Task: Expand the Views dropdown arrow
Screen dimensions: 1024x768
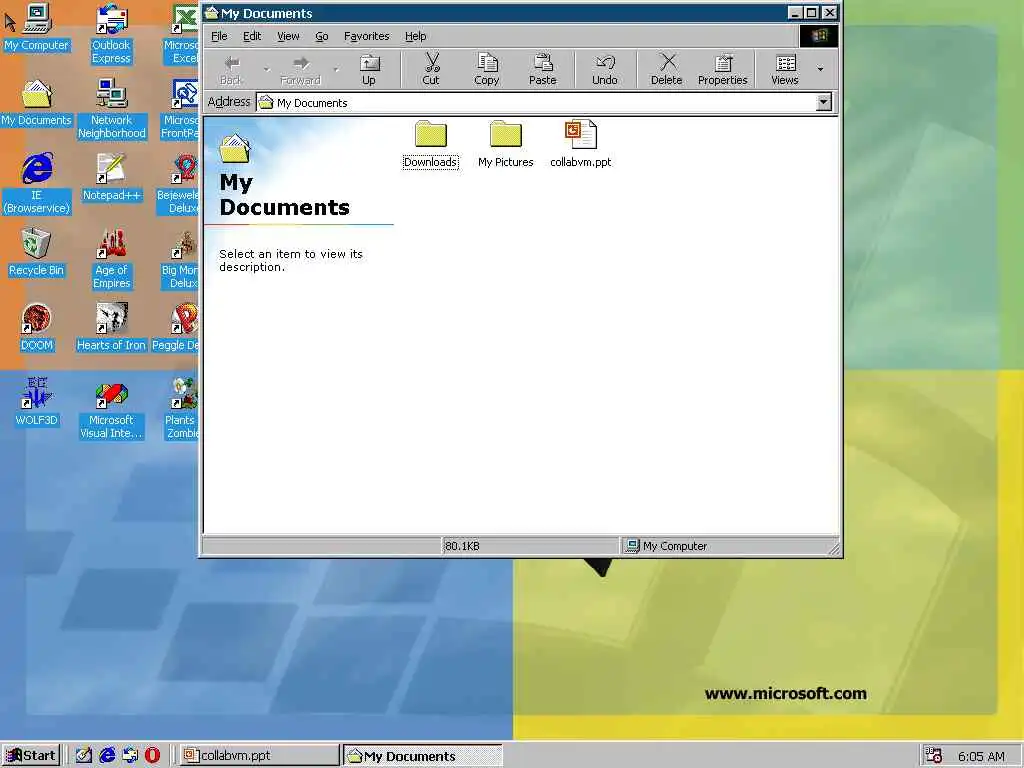Action: (820, 69)
